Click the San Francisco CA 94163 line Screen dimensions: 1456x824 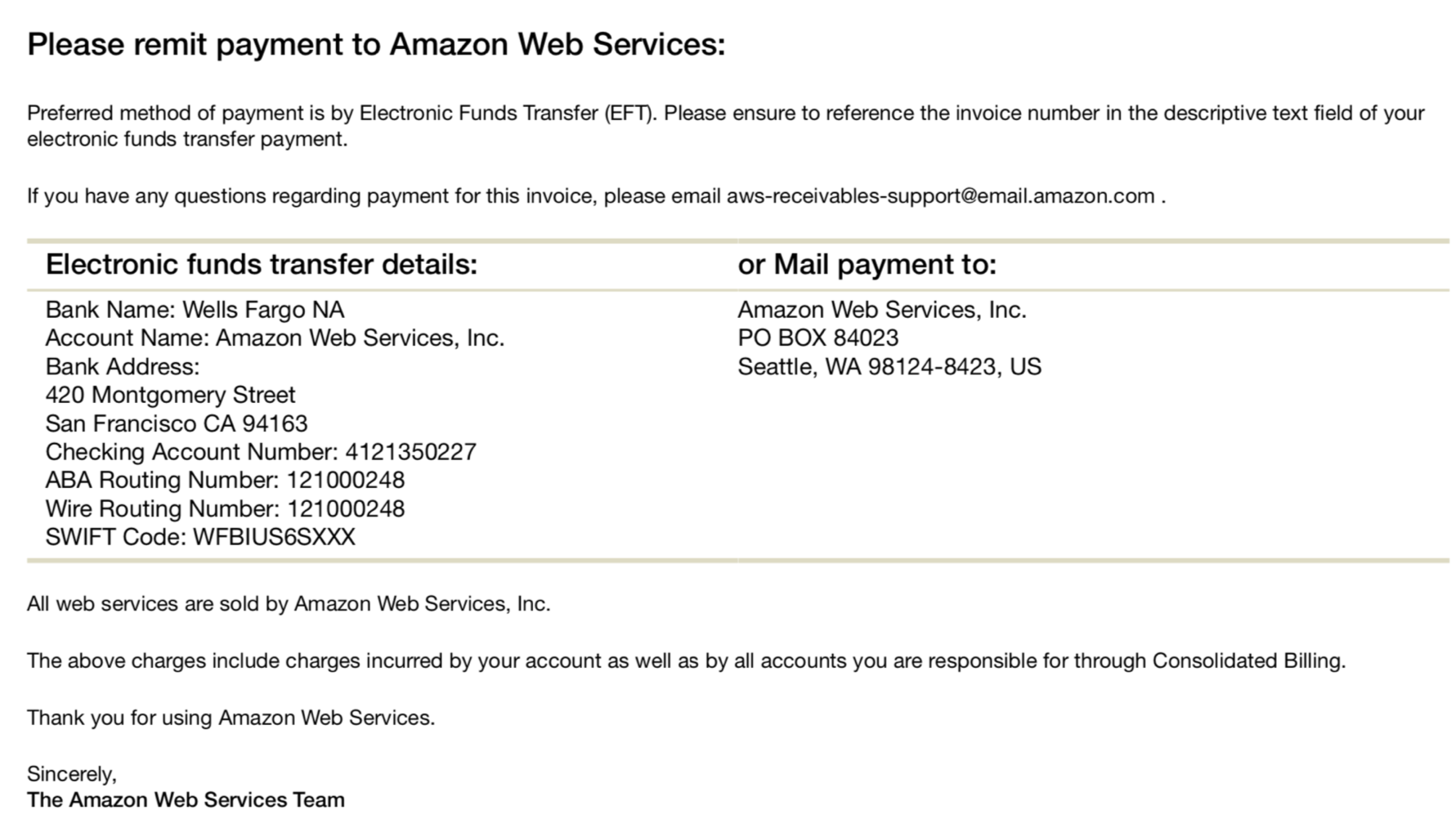(x=177, y=423)
